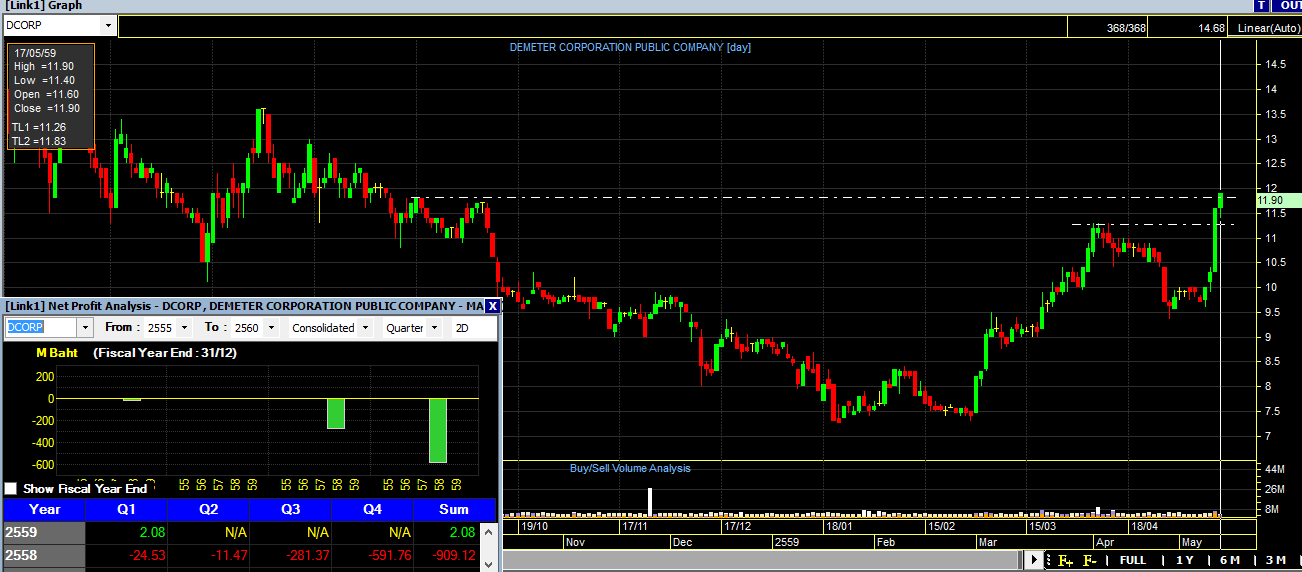1302x572 pixels.
Task: Click the DCORP symbol field in Net Profit Analysis
Action: pyautogui.click(x=41, y=327)
